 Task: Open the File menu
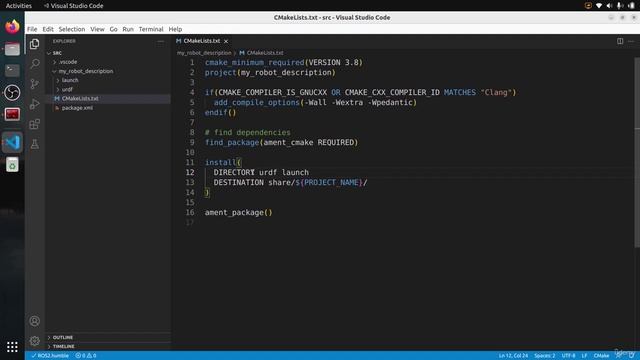[32, 29]
